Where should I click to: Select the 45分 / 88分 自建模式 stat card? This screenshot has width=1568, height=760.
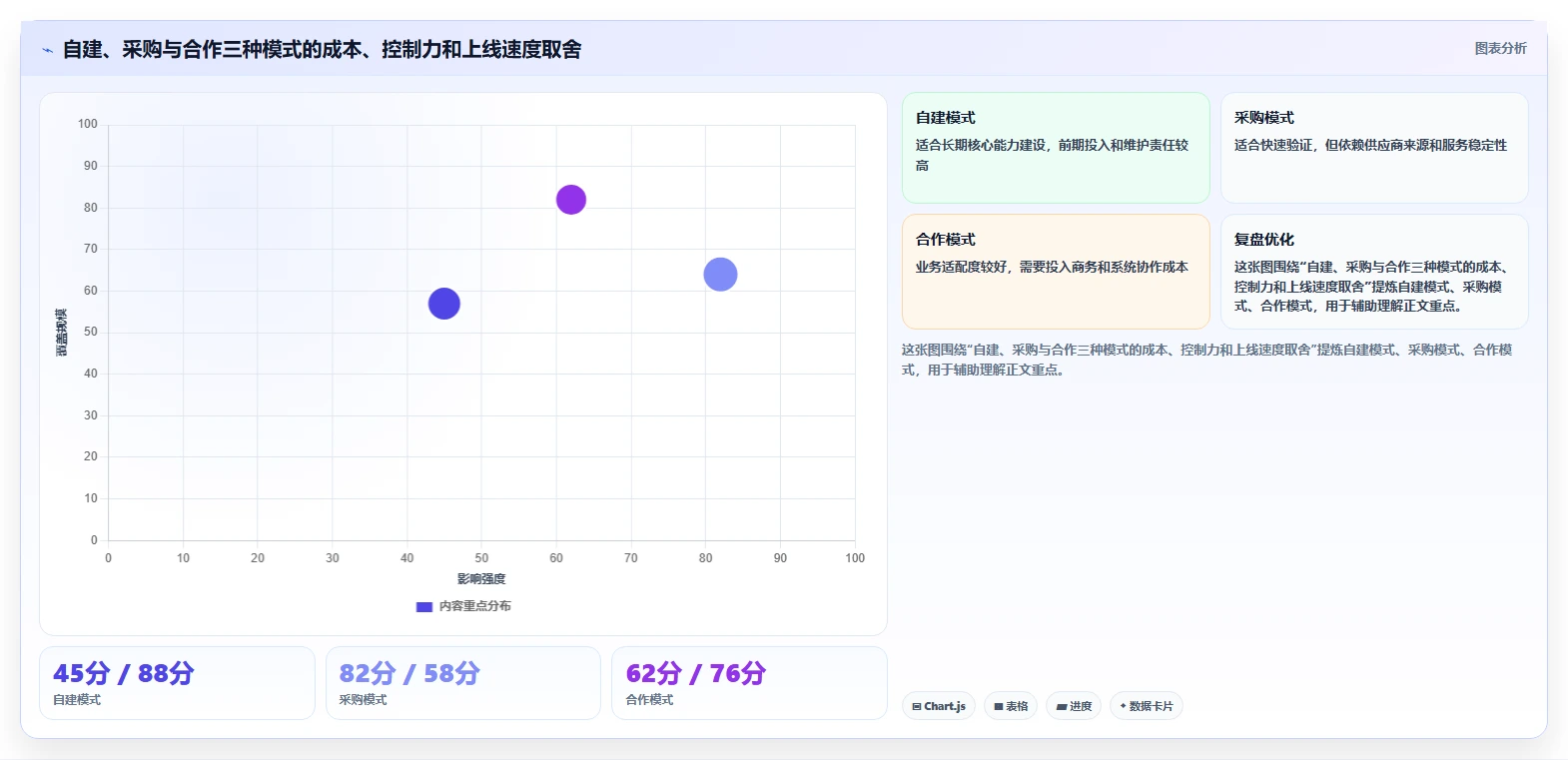click(177, 683)
